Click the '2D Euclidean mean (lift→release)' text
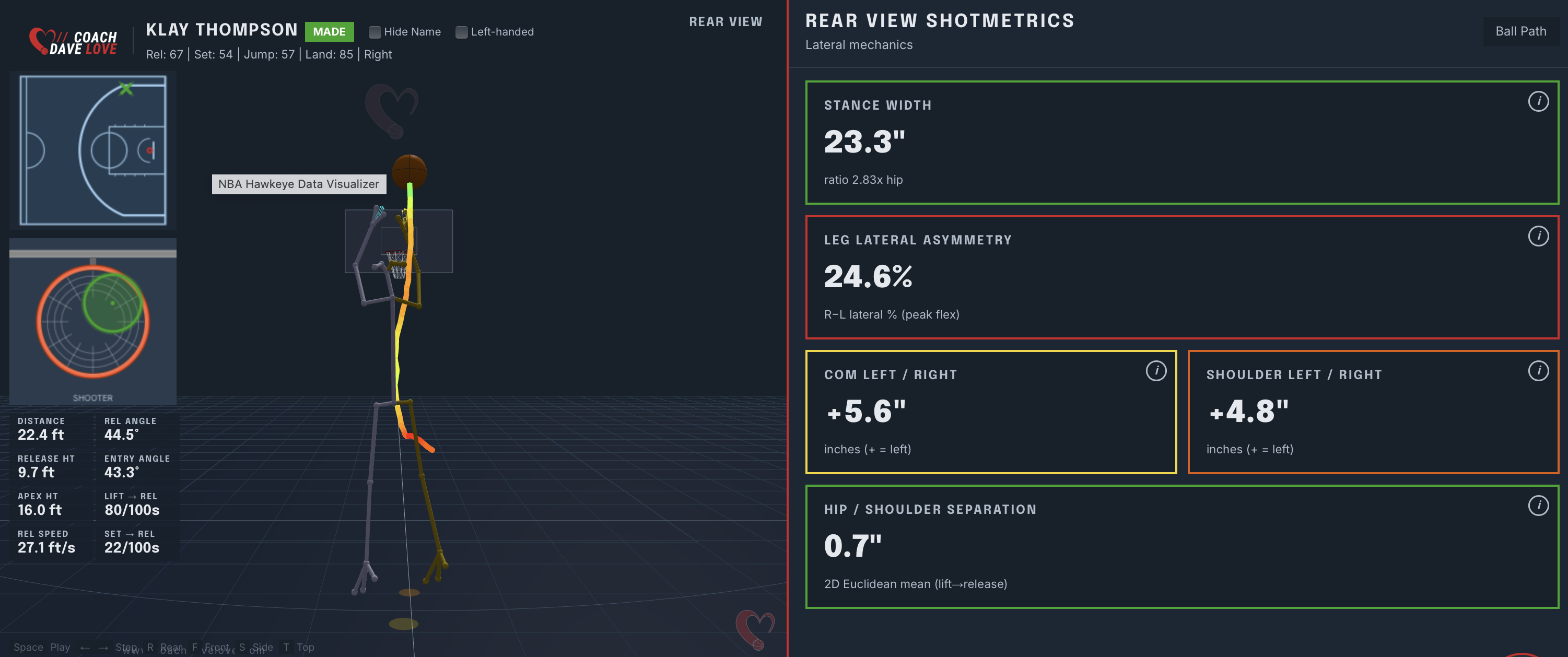Viewport: 1568px width, 657px height. (x=916, y=584)
